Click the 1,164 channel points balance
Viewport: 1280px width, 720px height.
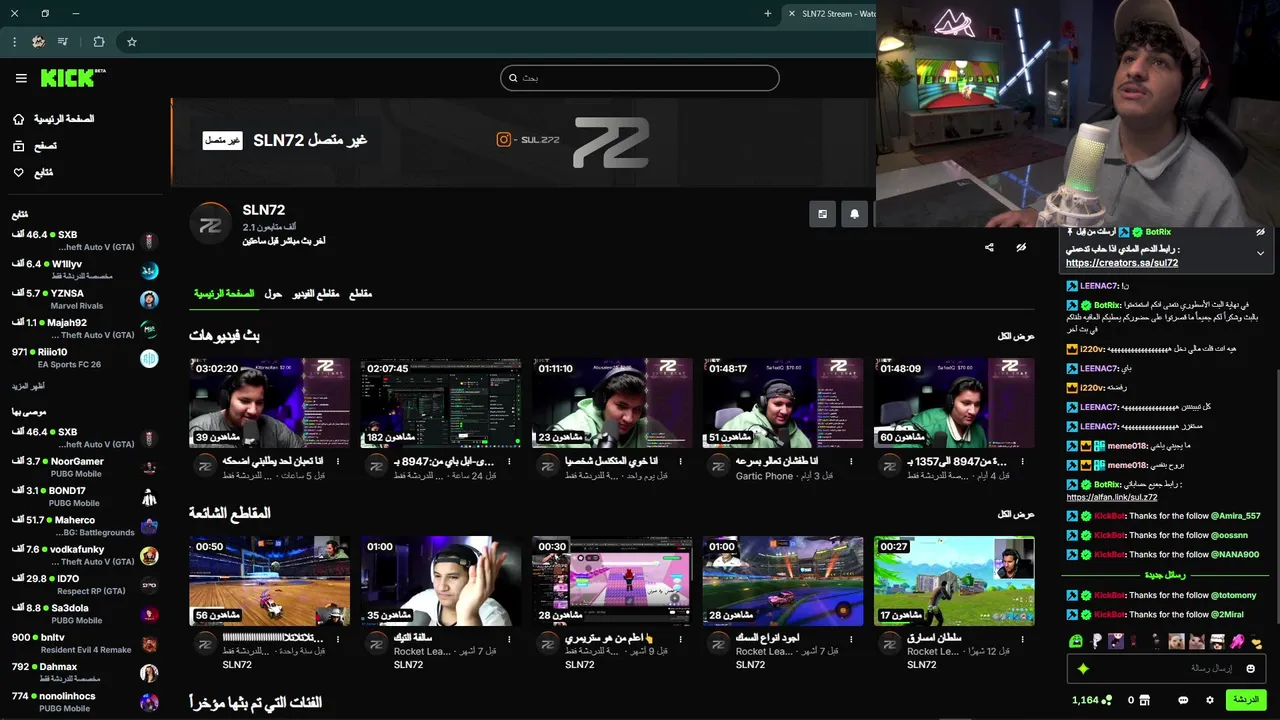click(x=1092, y=700)
